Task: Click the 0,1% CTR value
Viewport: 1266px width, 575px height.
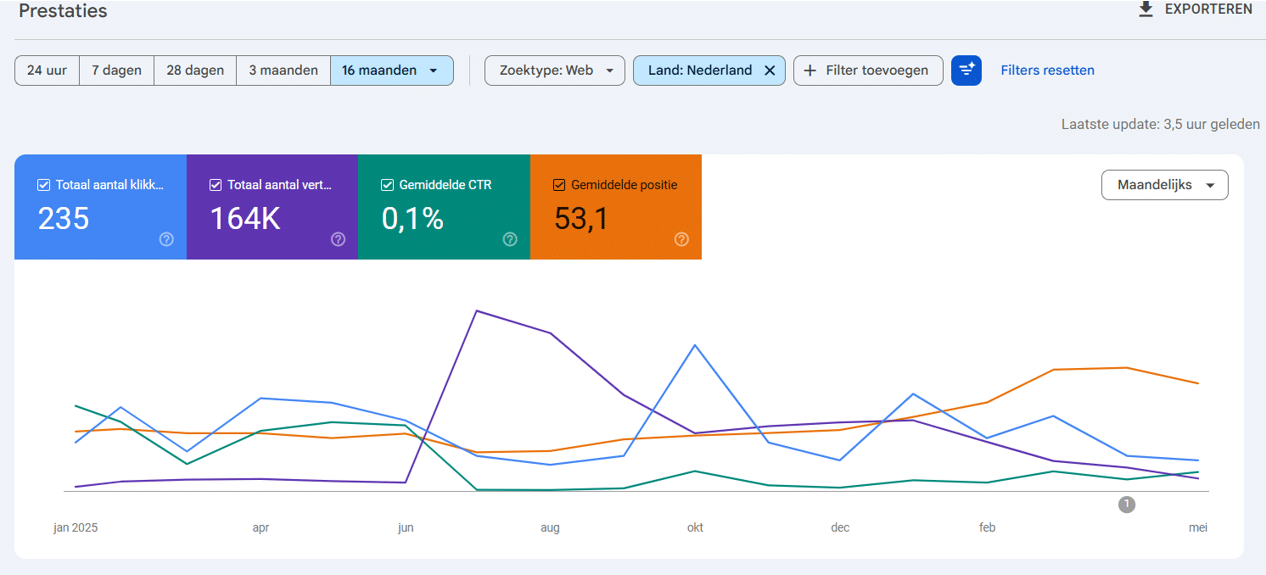Action: (413, 218)
